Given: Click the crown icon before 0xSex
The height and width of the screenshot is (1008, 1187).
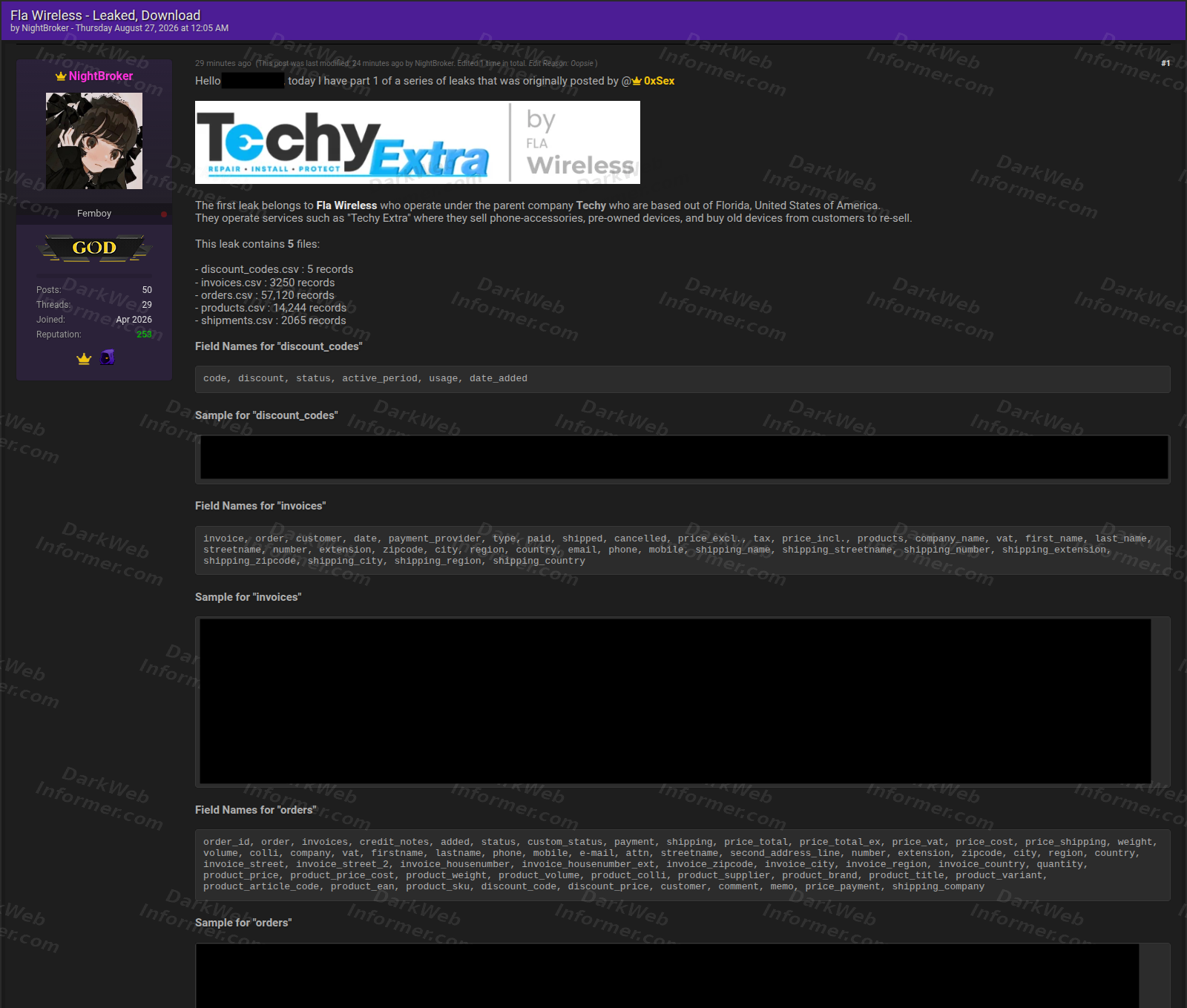Looking at the screenshot, I should [637, 81].
